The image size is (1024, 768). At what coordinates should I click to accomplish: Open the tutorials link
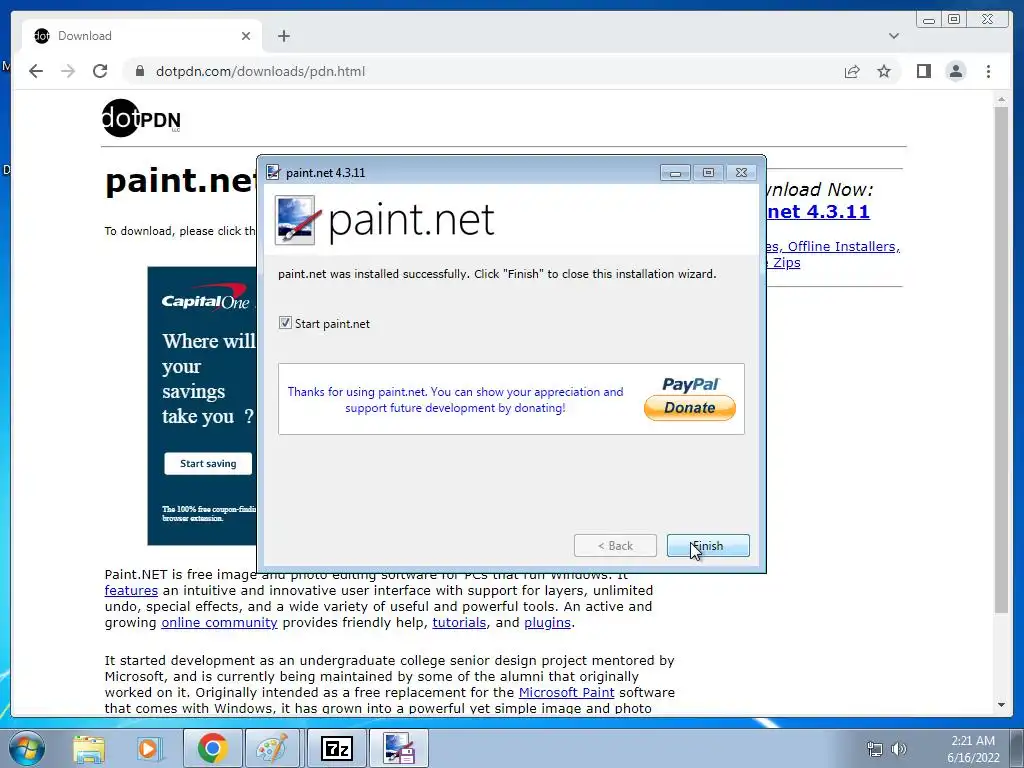[459, 622]
